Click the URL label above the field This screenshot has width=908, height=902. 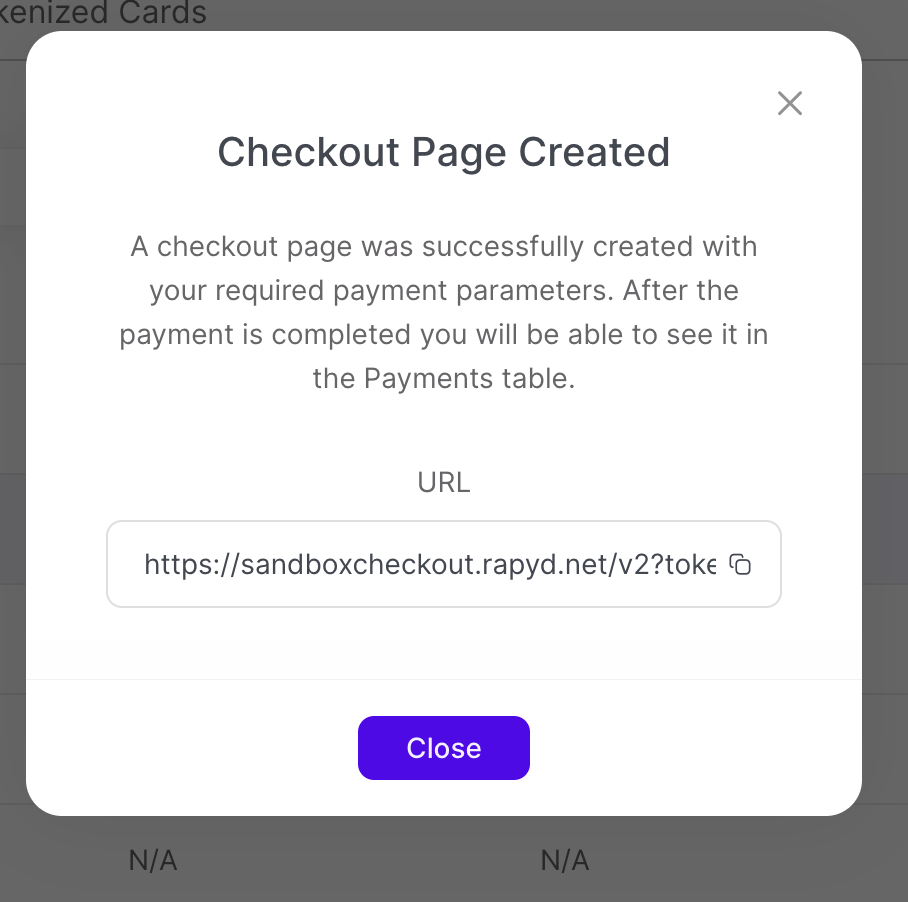click(x=444, y=483)
